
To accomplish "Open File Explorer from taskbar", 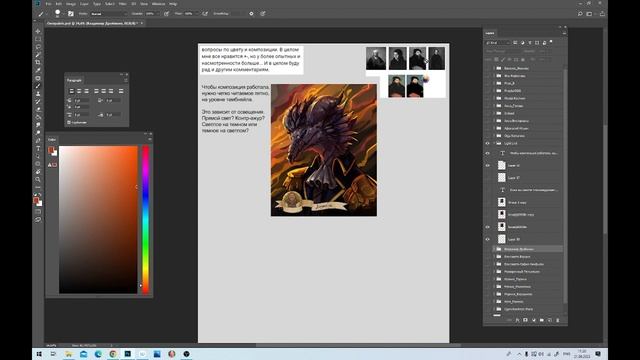I will (69, 354).
